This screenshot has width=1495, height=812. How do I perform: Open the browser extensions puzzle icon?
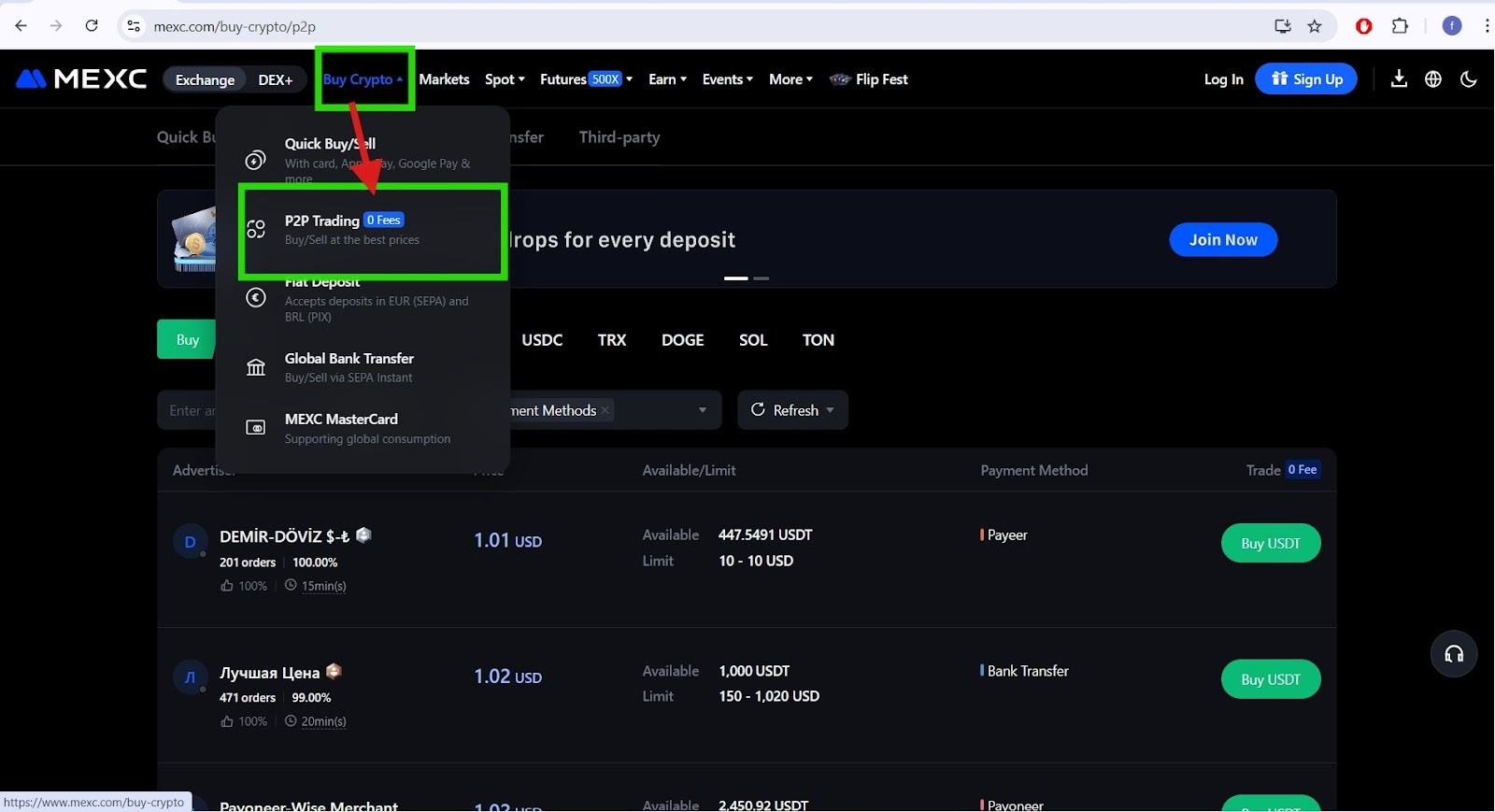coord(1400,26)
